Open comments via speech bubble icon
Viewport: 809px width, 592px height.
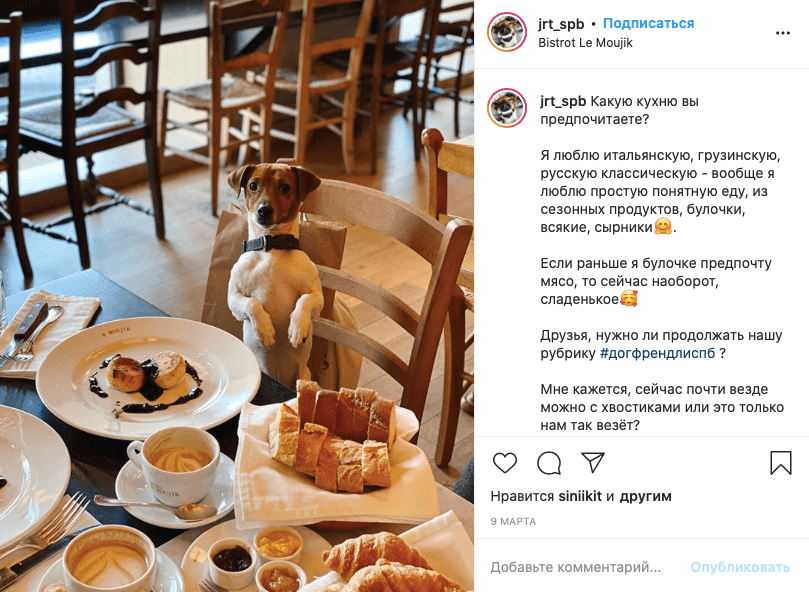point(549,462)
